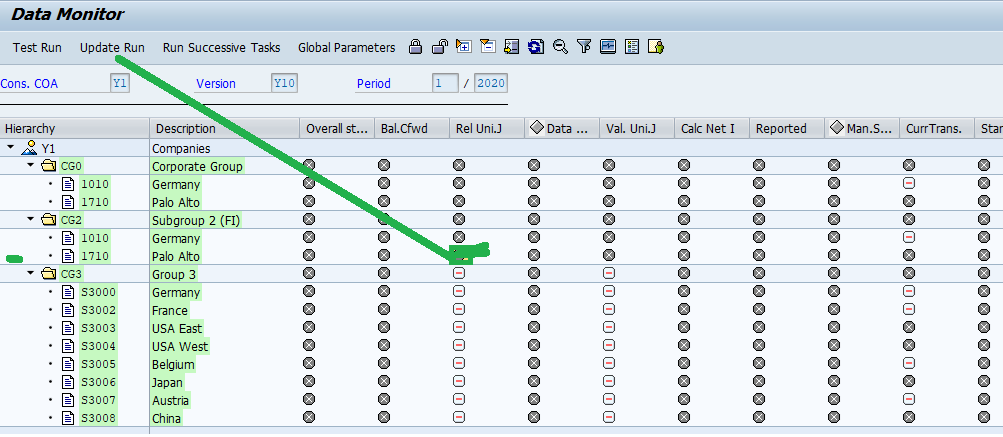Viewport: 1003px width, 437px height.
Task: Click the monitor graph toolbar icon
Action: [608, 47]
